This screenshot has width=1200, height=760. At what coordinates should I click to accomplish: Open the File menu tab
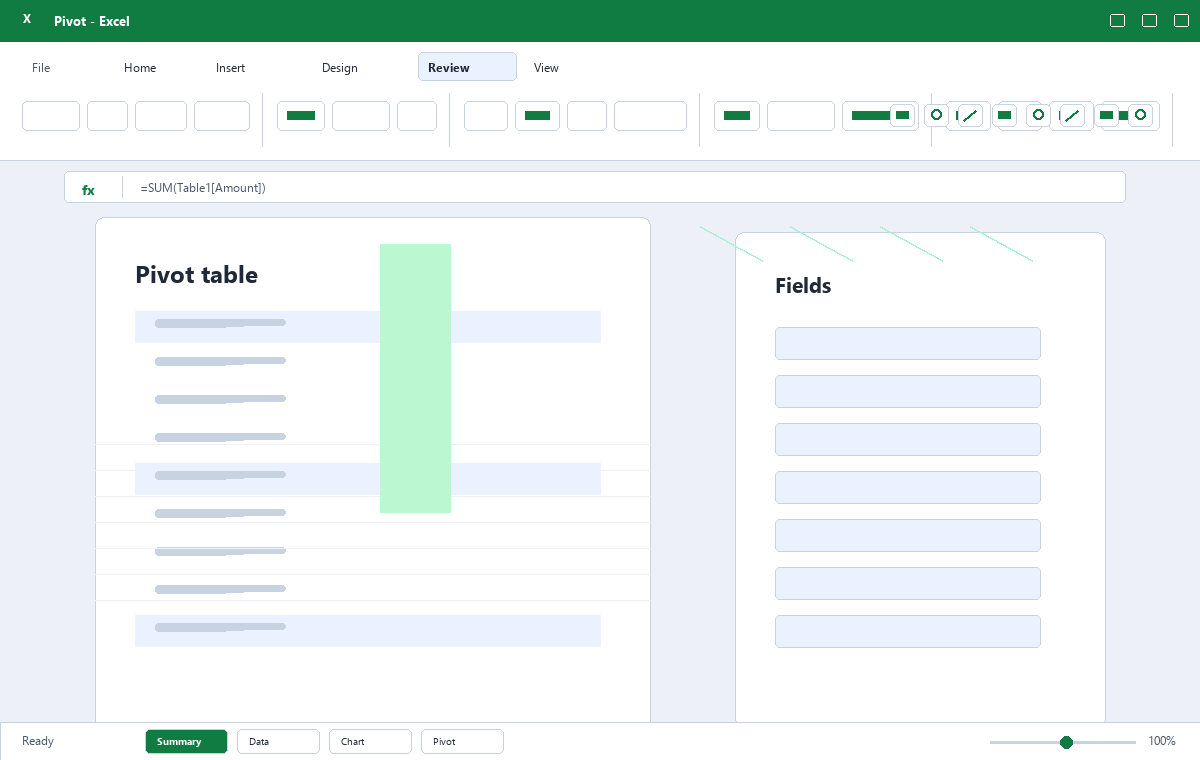point(41,68)
